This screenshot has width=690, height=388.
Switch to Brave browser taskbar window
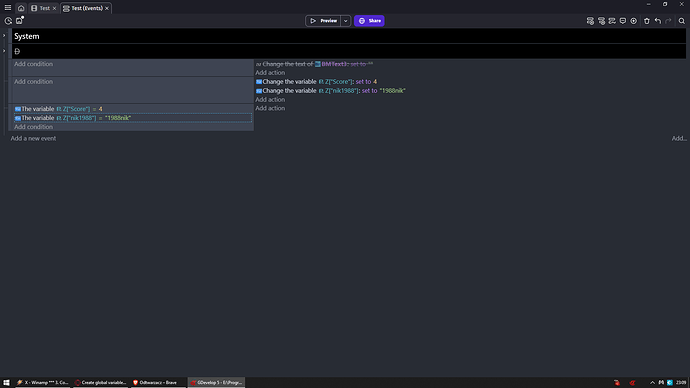[x=158, y=382]
